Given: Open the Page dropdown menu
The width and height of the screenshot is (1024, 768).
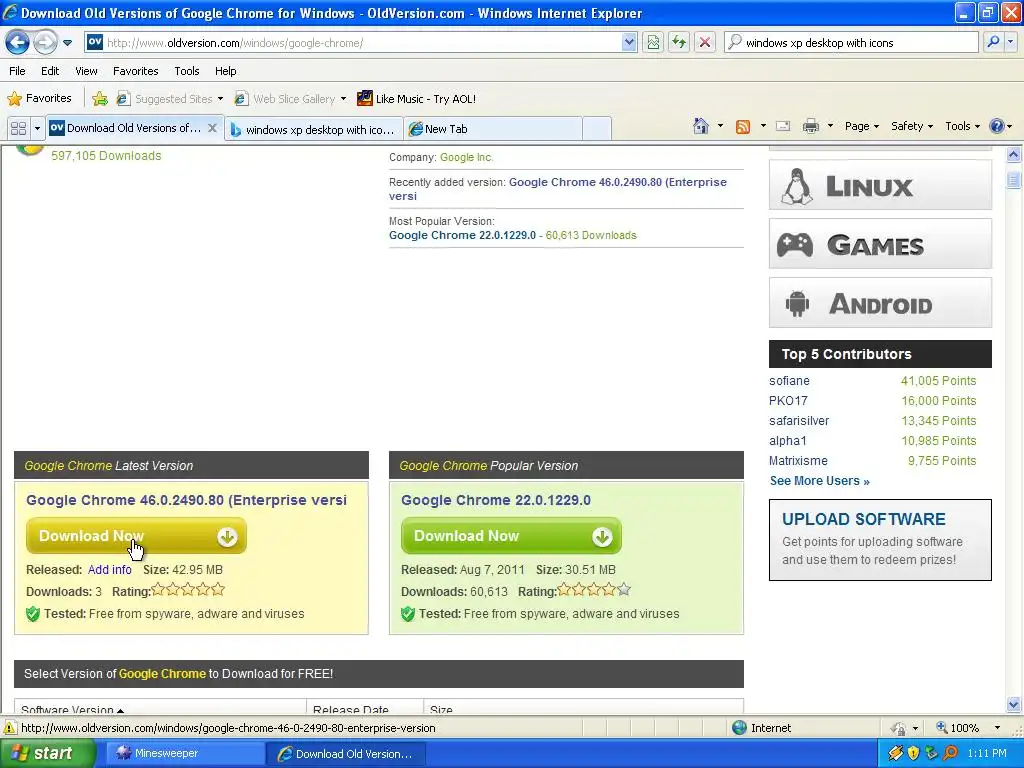Looking at the screenshot, I should [x=861, y=126].
